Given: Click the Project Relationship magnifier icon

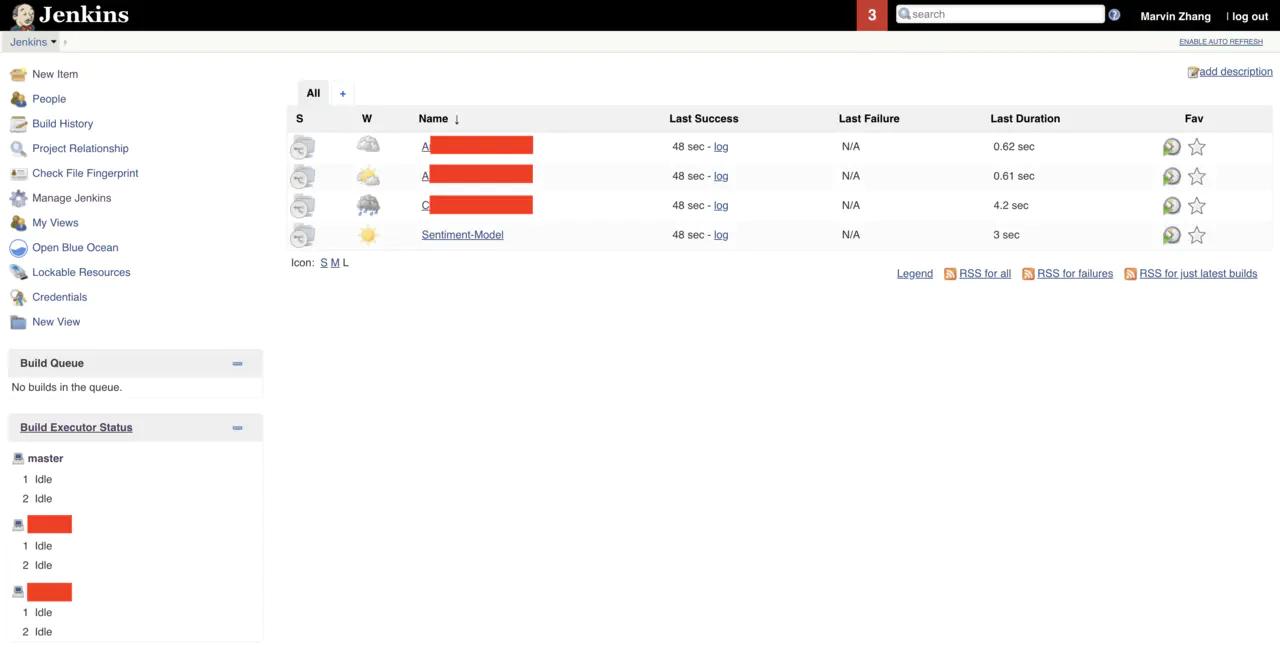Looking at the screenshot, I should pos(18,149).
